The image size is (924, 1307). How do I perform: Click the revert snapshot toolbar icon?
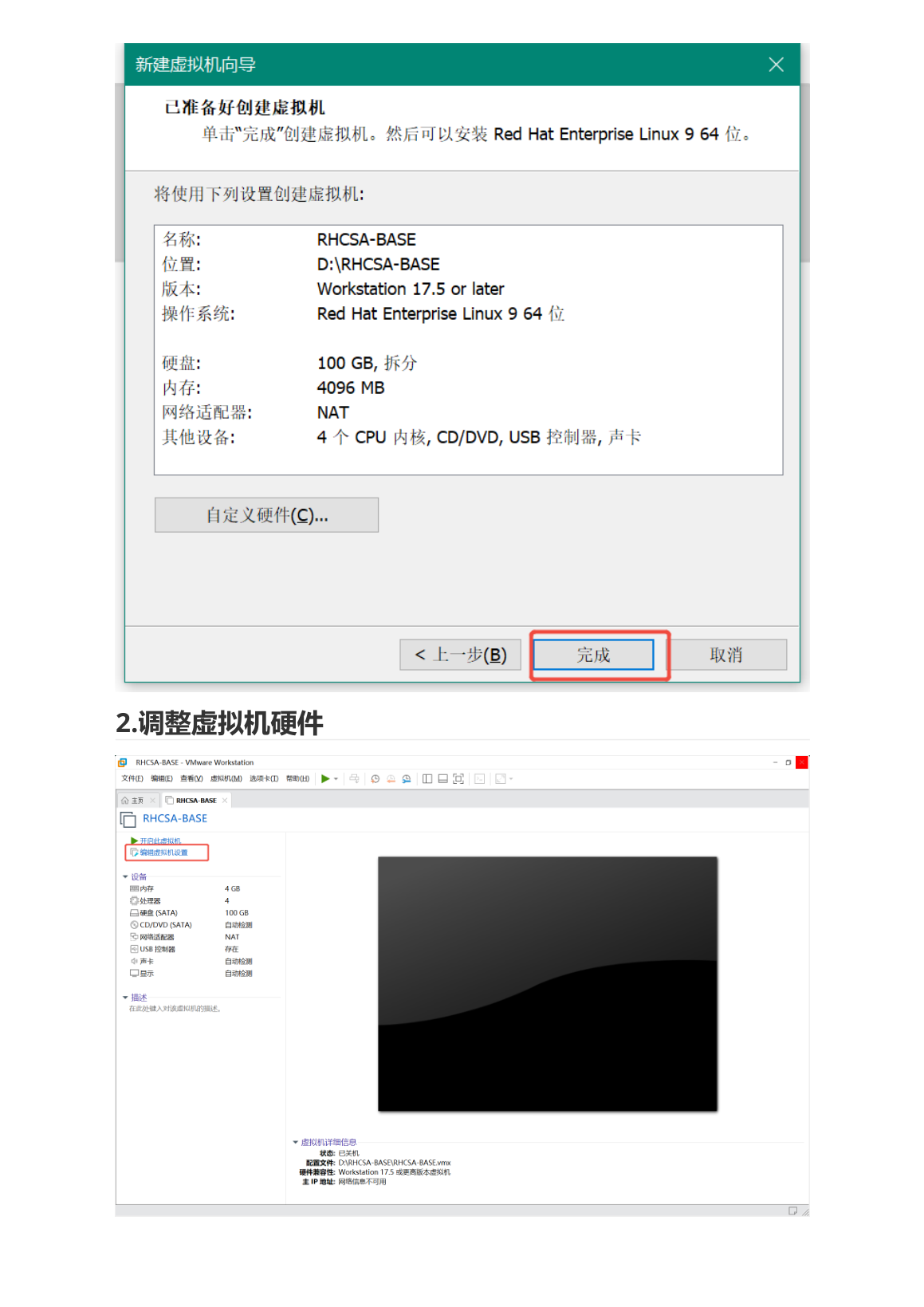(391, 778)
